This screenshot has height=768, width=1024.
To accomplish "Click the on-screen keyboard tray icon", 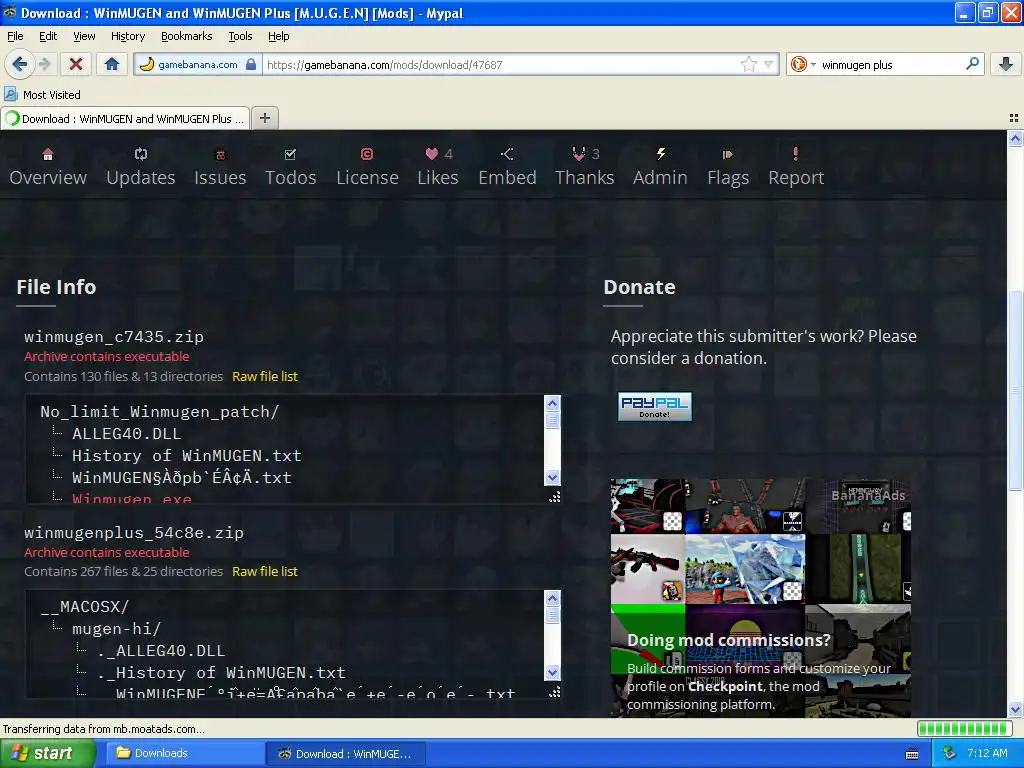I will click(912, 754).
